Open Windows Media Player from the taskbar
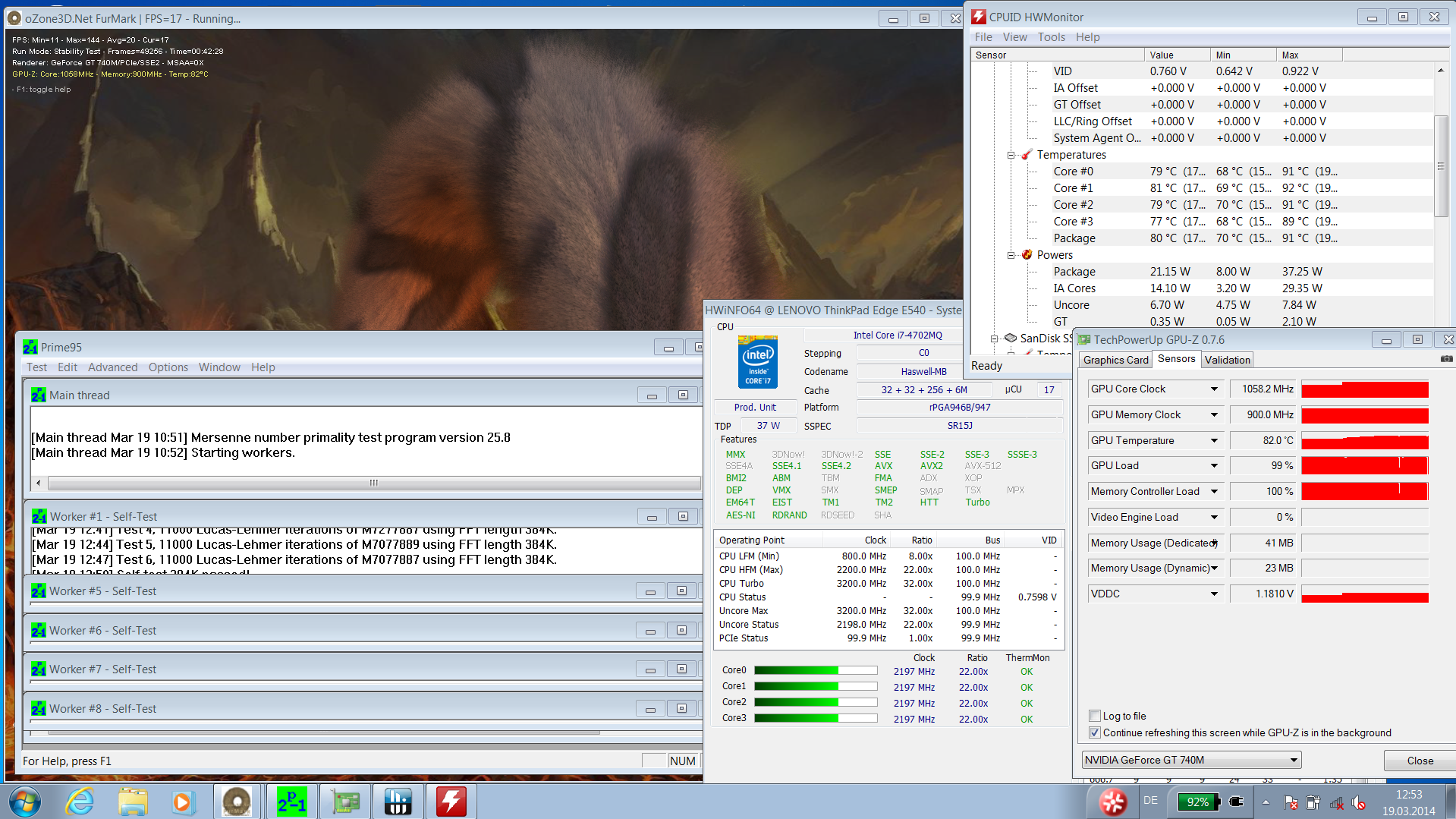Viewport: 1456px width, 819px height. pos(183,802)
